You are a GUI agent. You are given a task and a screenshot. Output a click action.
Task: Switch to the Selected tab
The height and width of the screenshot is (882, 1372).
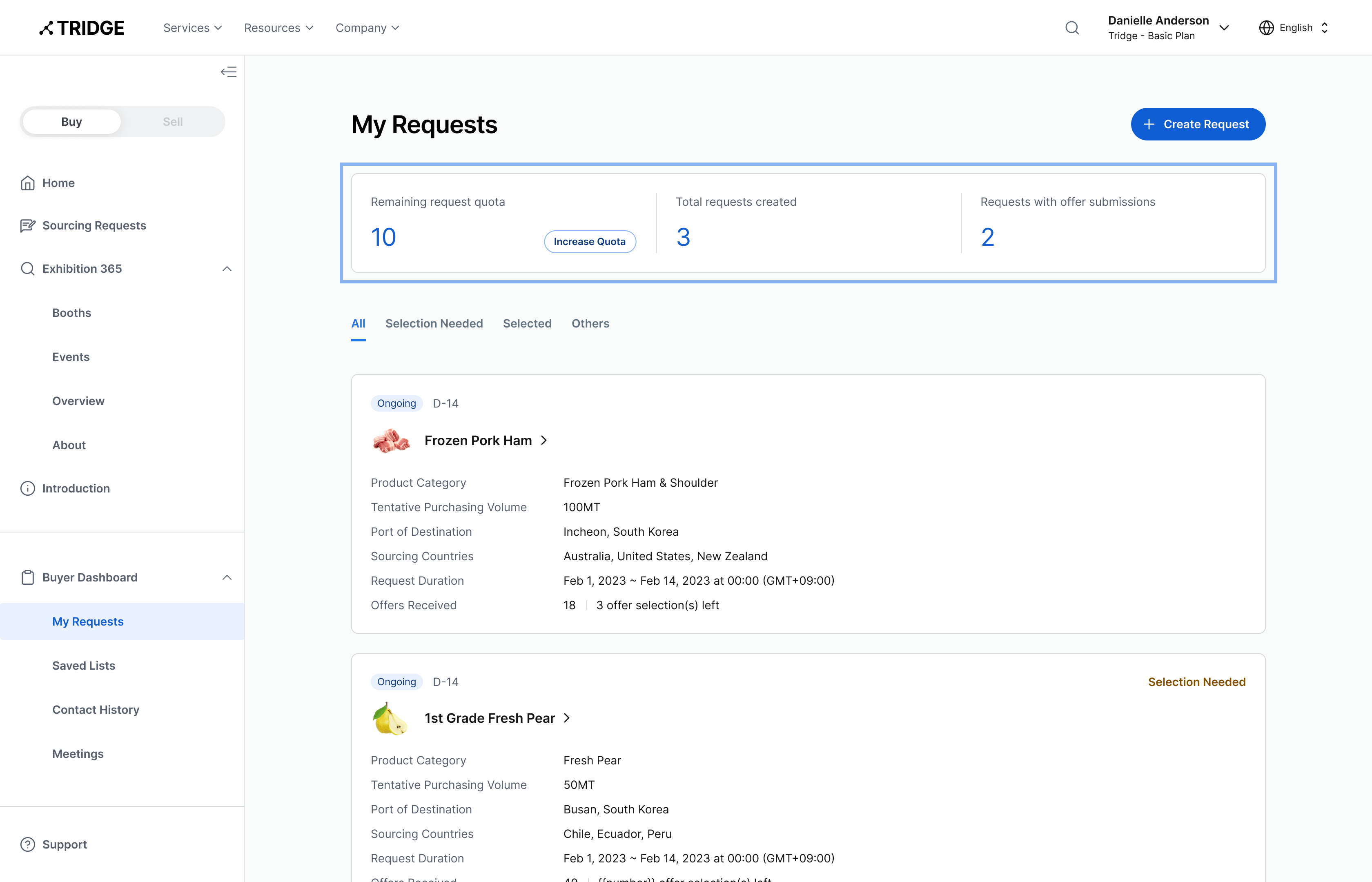(527, 323)
